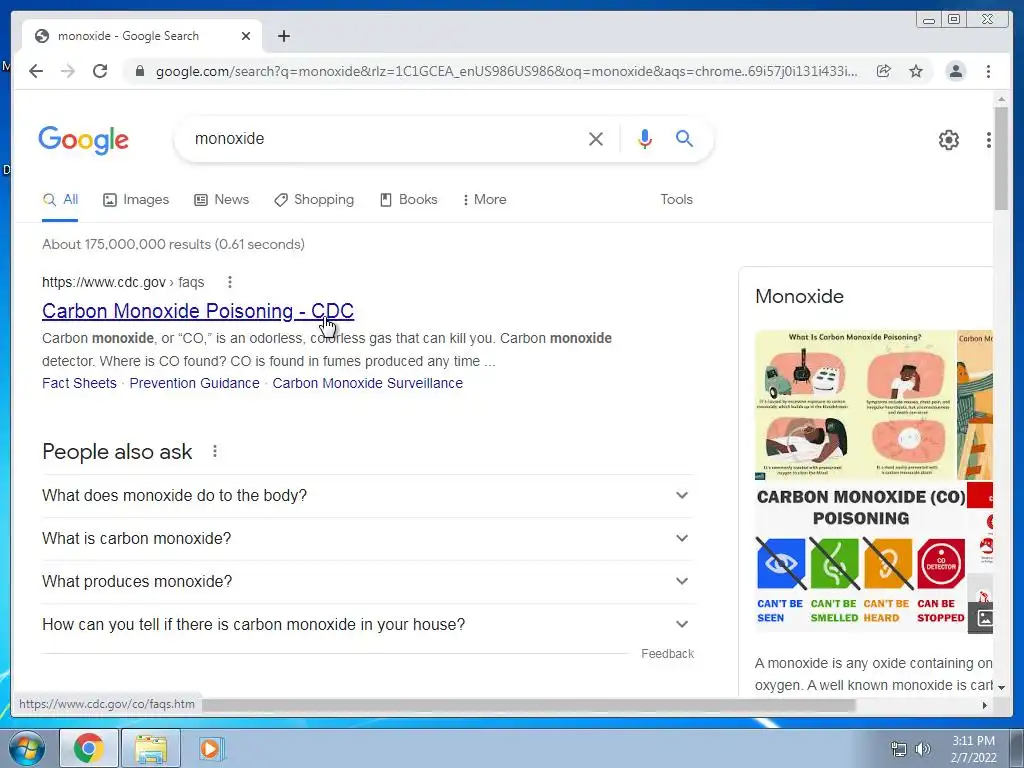Expand 'What does monoxide do to the body?'
This screenshot has height=768, width=1024.
pyautogui.click(x=368, y=496)
